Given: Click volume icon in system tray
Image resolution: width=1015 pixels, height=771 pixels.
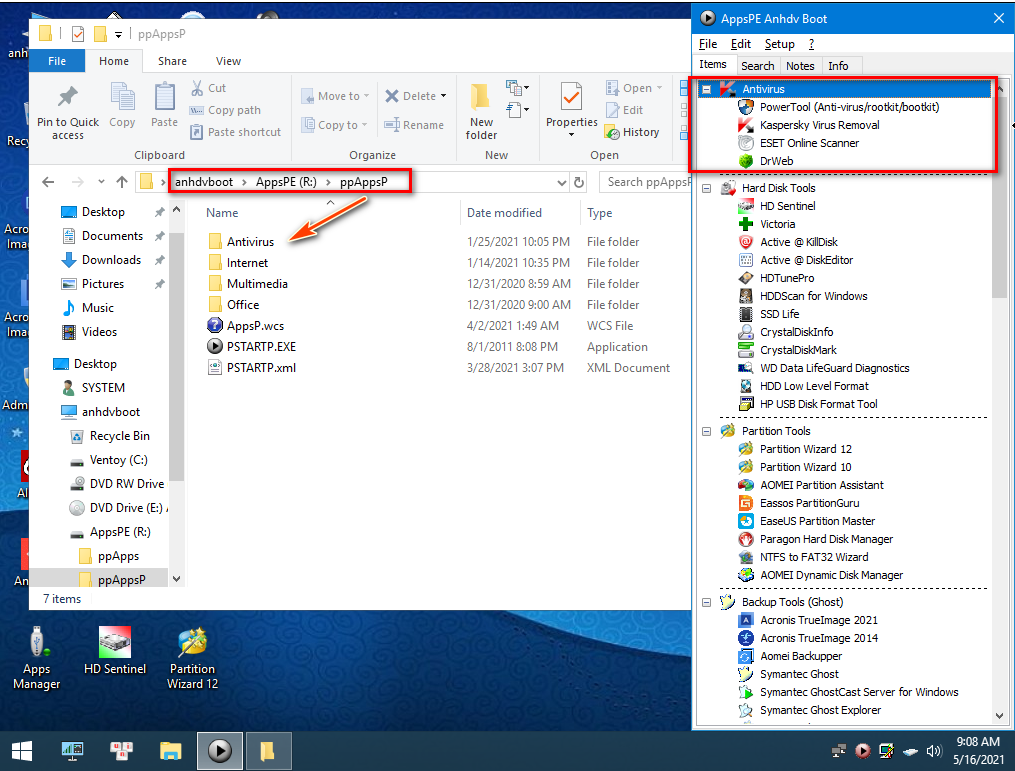Looking at the screenshot, I should pos(933,751).
